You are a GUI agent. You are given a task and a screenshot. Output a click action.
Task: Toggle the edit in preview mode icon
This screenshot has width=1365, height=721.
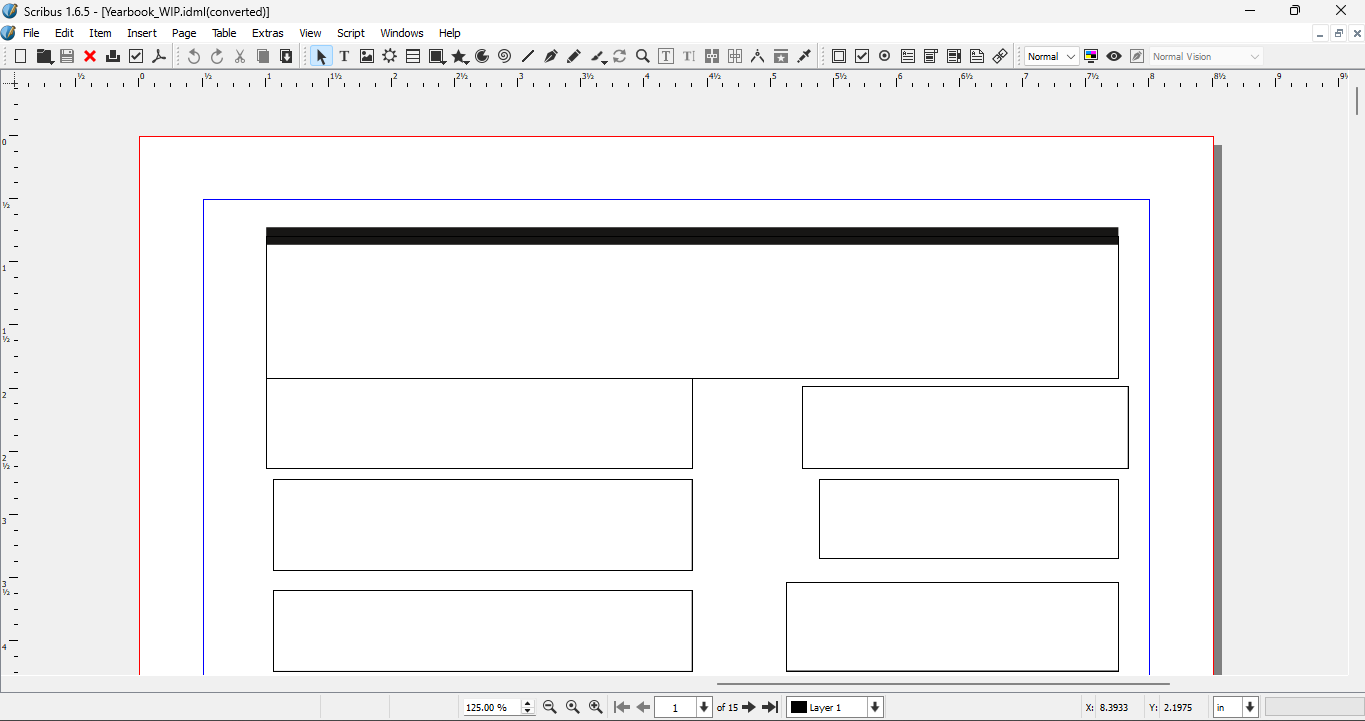tap(1137, 57)
